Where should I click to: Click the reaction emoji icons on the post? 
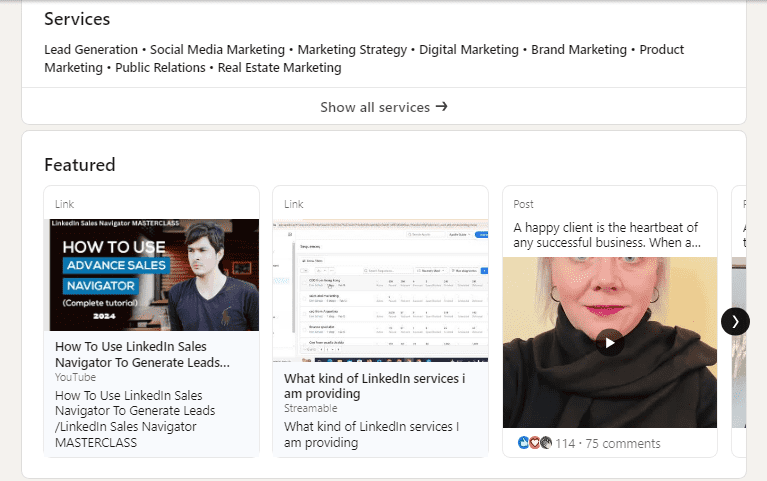534,443
